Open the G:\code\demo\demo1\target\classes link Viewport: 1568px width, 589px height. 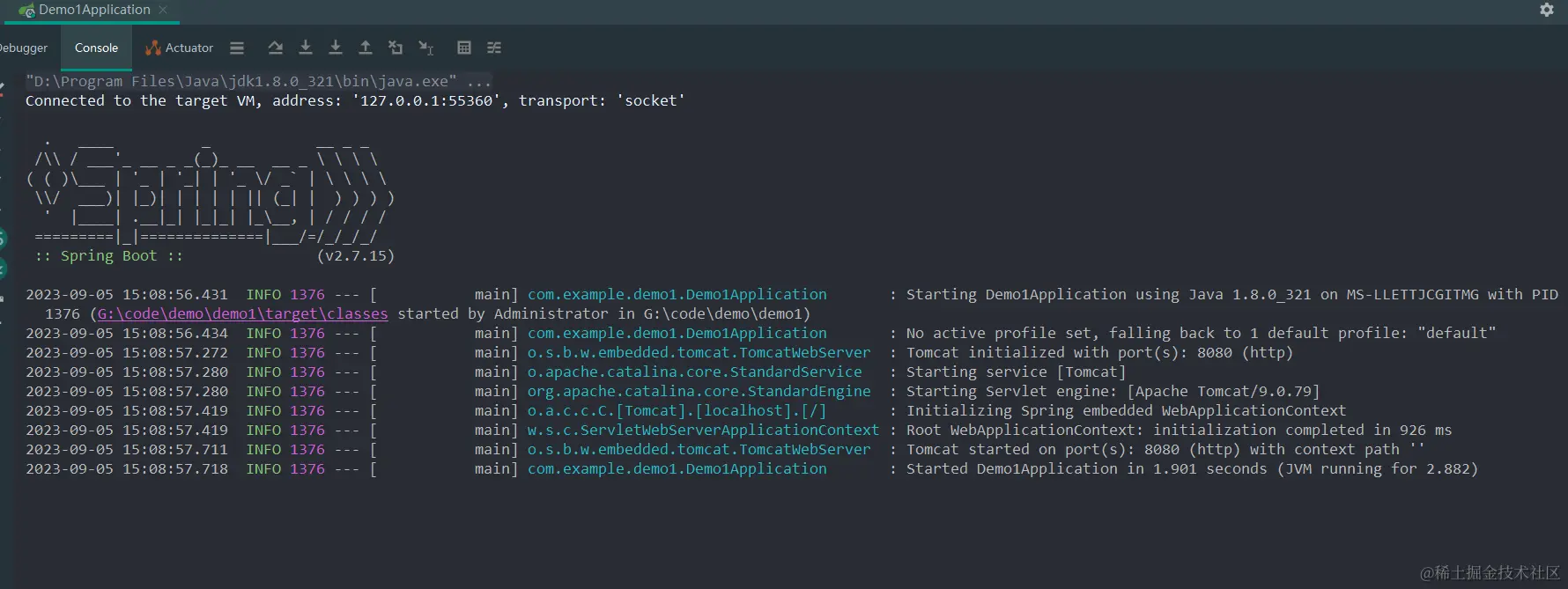click(242, 313)
